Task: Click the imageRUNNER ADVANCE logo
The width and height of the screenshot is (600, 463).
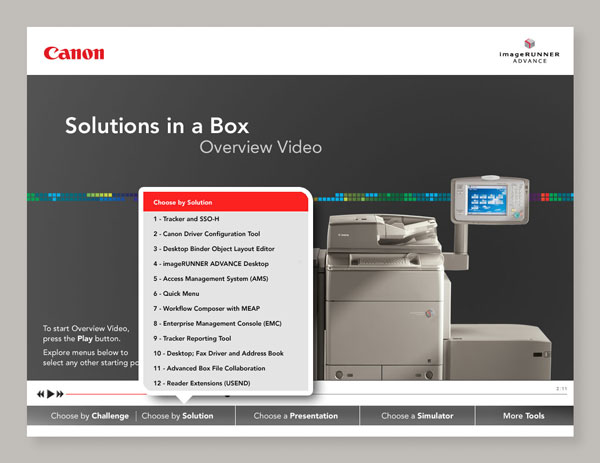Action: coord(530,51)
